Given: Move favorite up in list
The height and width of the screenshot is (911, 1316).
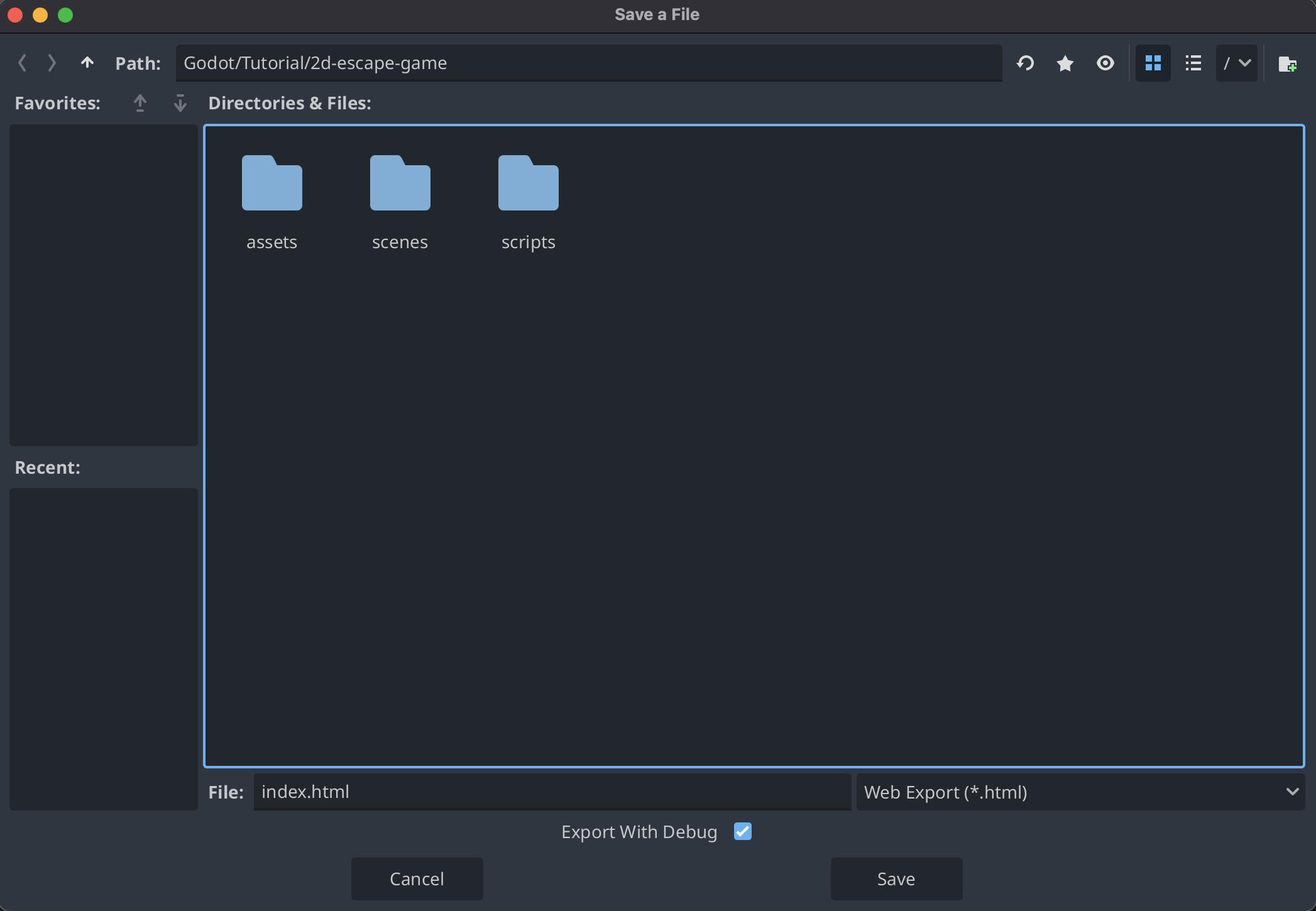Looking at the screenshot, I should click(140, 103).
